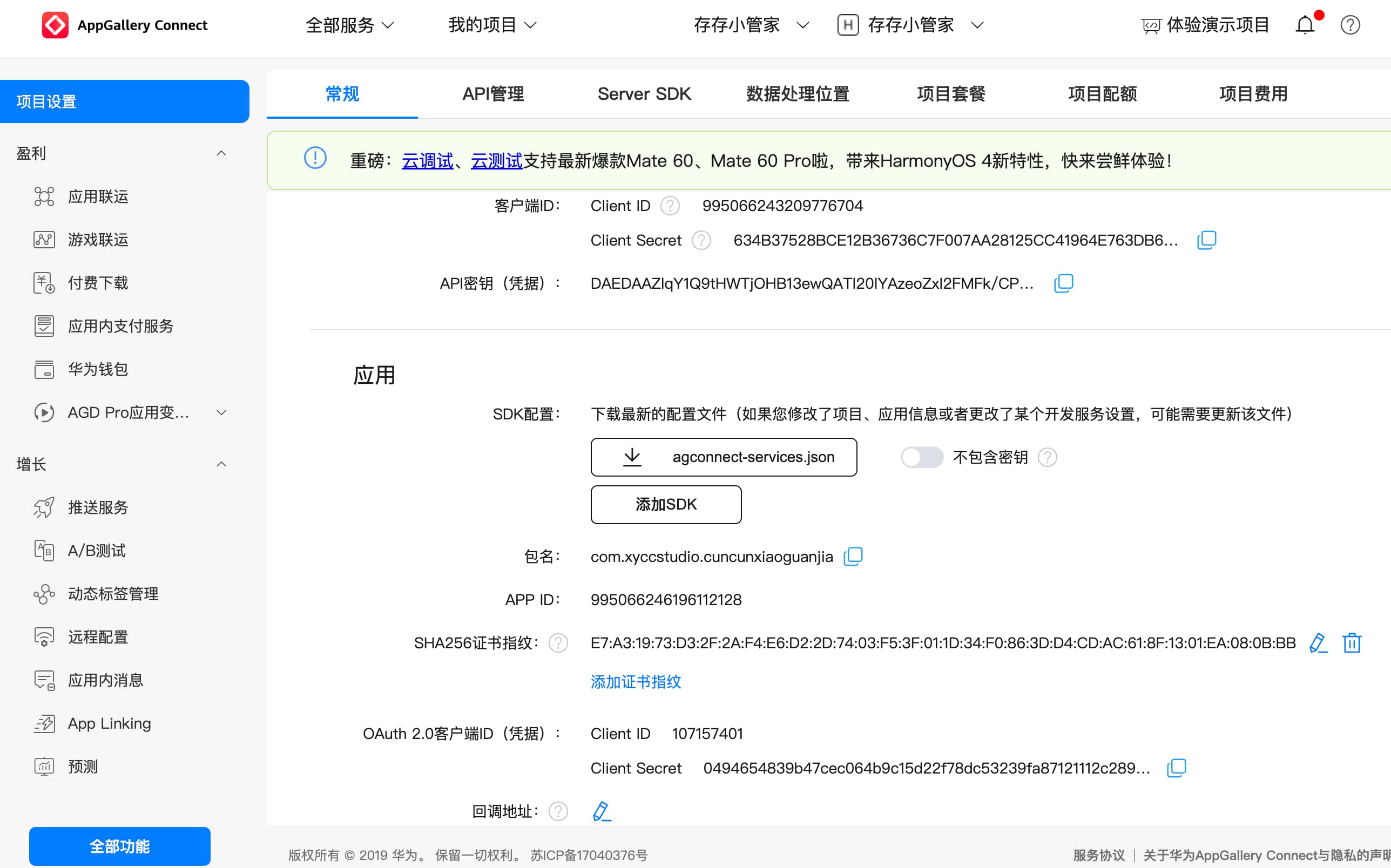
Task: Toggle the 不包含密钥 switch
Action: tap(921, 457)
